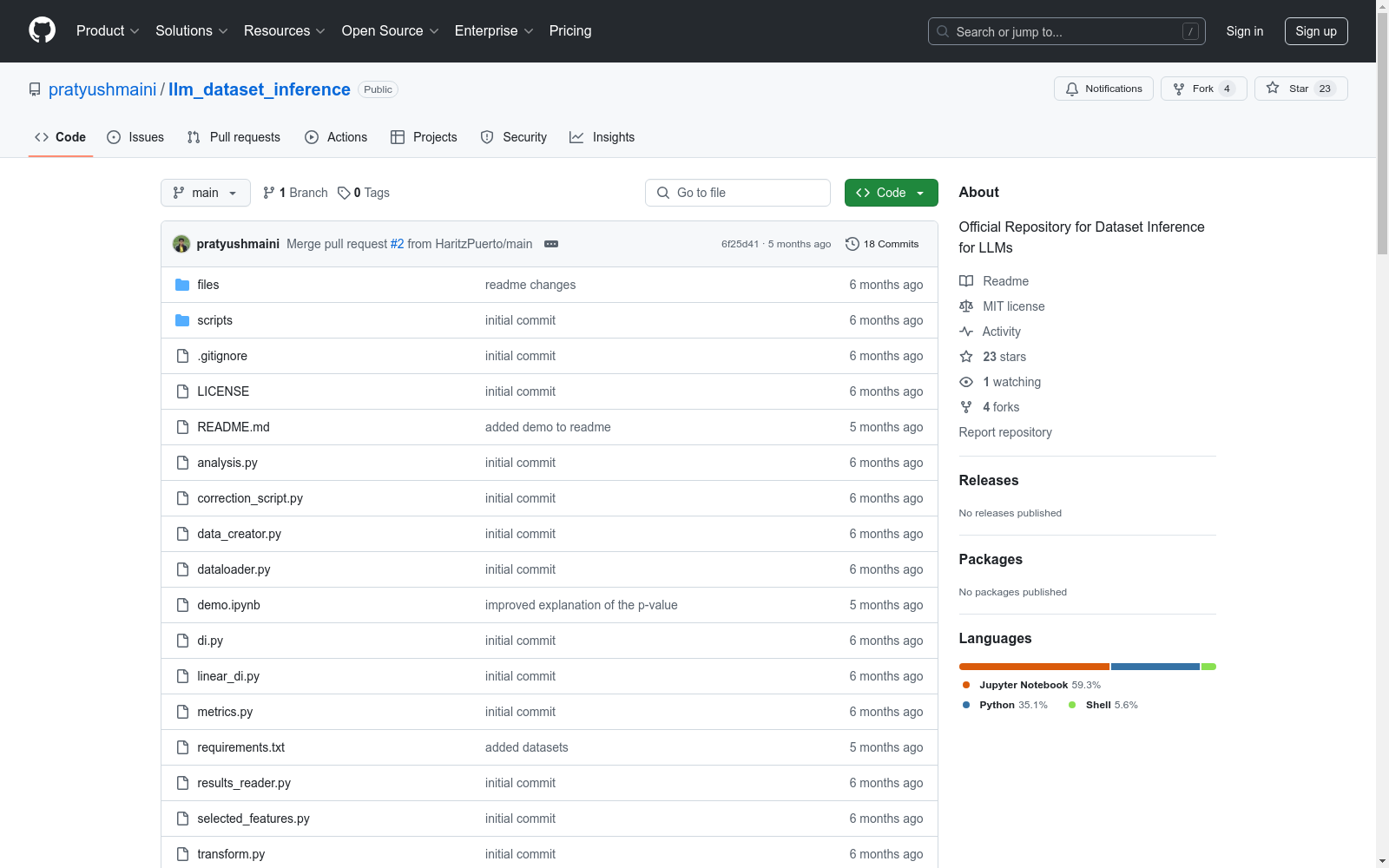Click the watching eye icon
The image size is (1389, 868).
(966, 382)
